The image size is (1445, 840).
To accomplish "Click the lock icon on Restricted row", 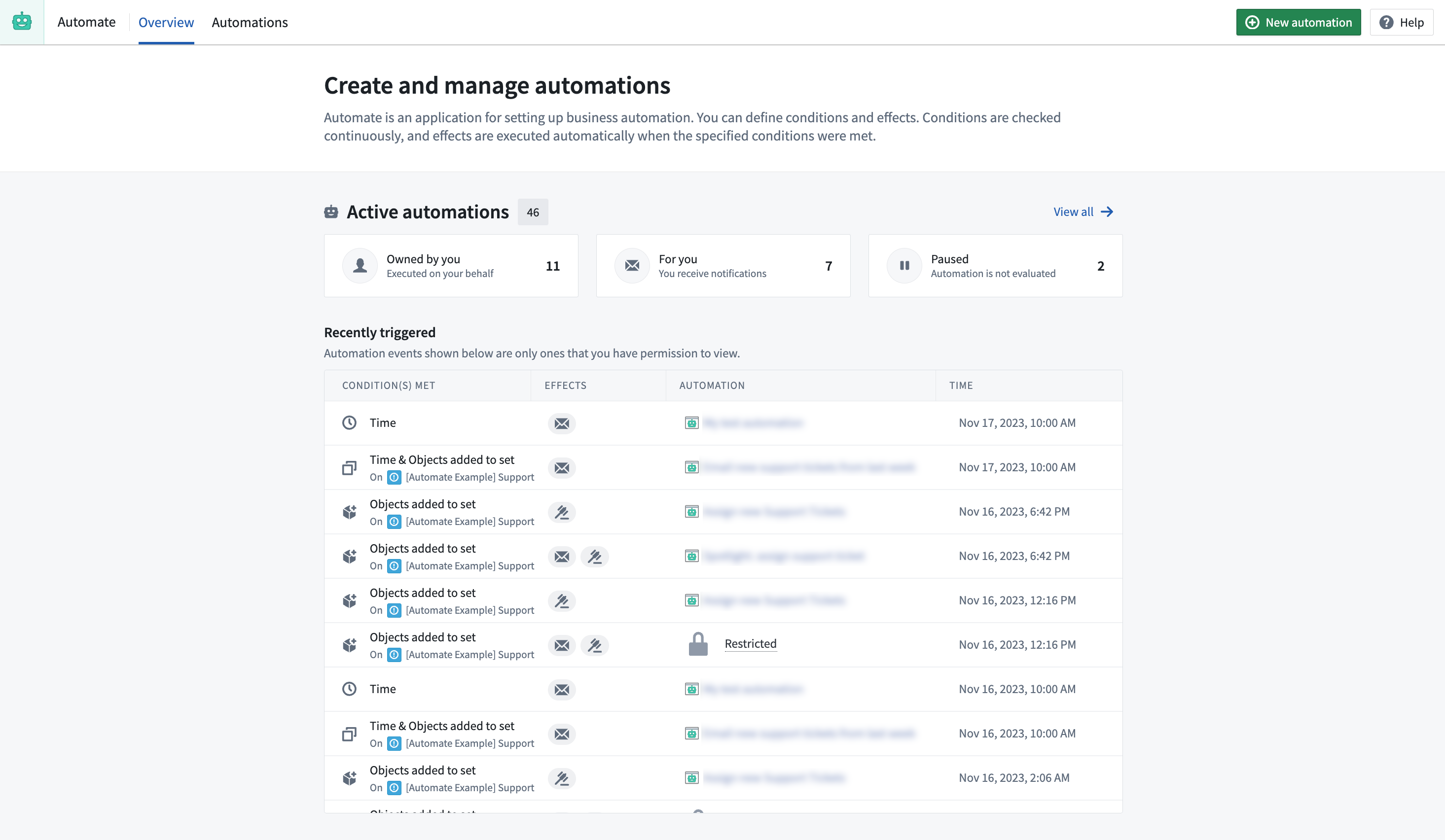I will (698, 644).
